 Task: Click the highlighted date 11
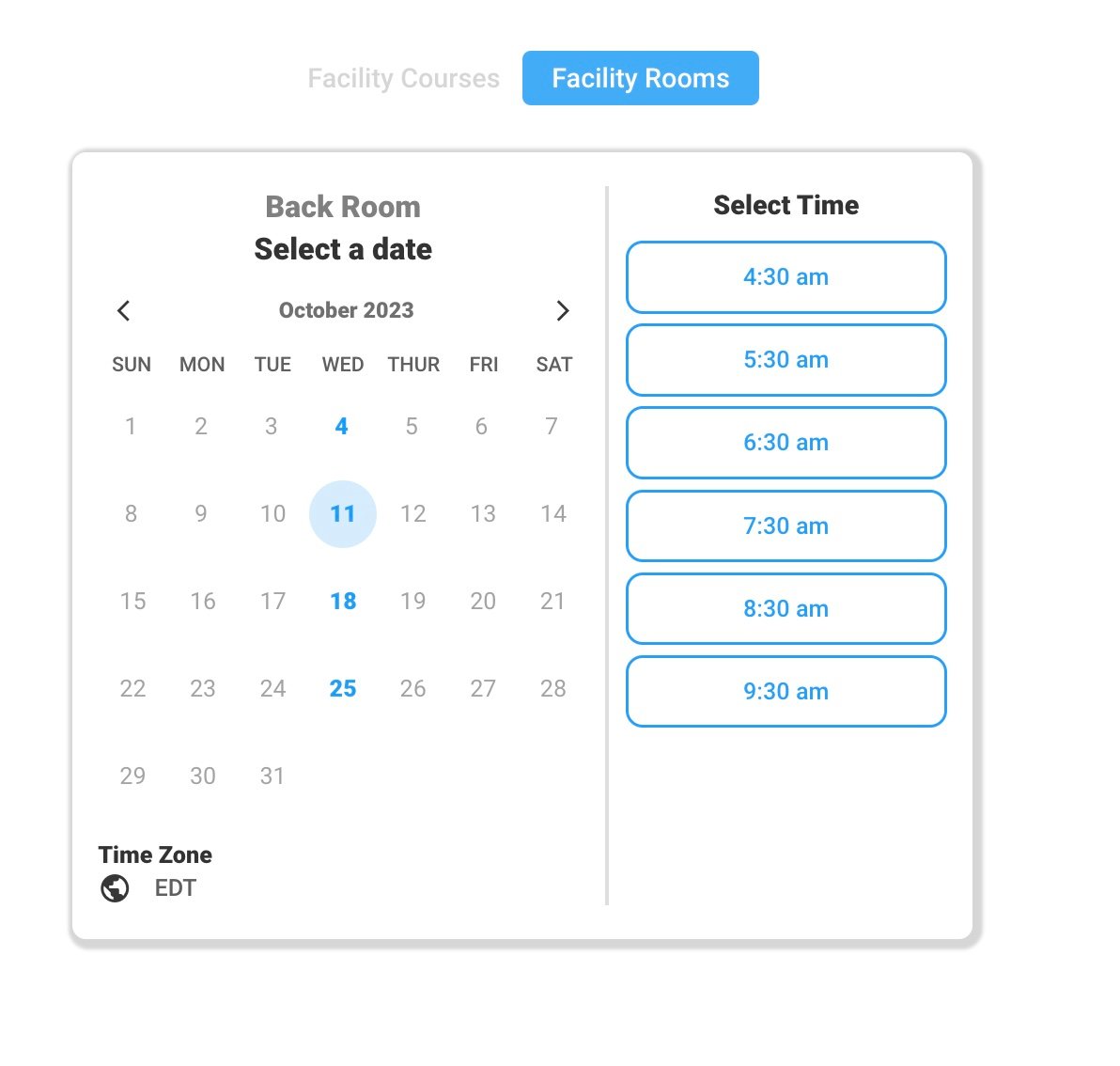pyautogui.click(x=343, y=514)
